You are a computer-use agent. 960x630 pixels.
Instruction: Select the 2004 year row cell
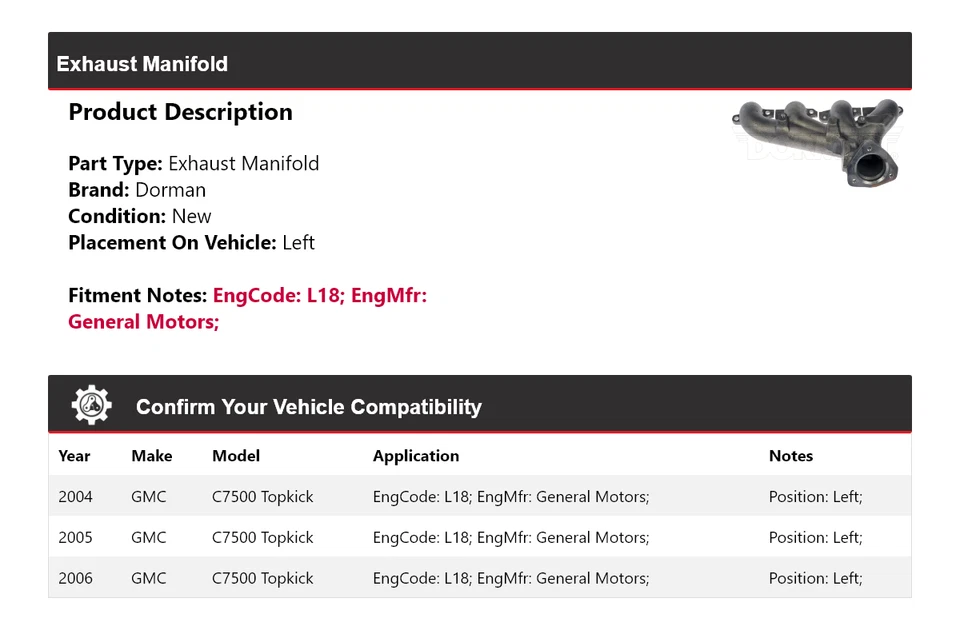click(75, 496)
